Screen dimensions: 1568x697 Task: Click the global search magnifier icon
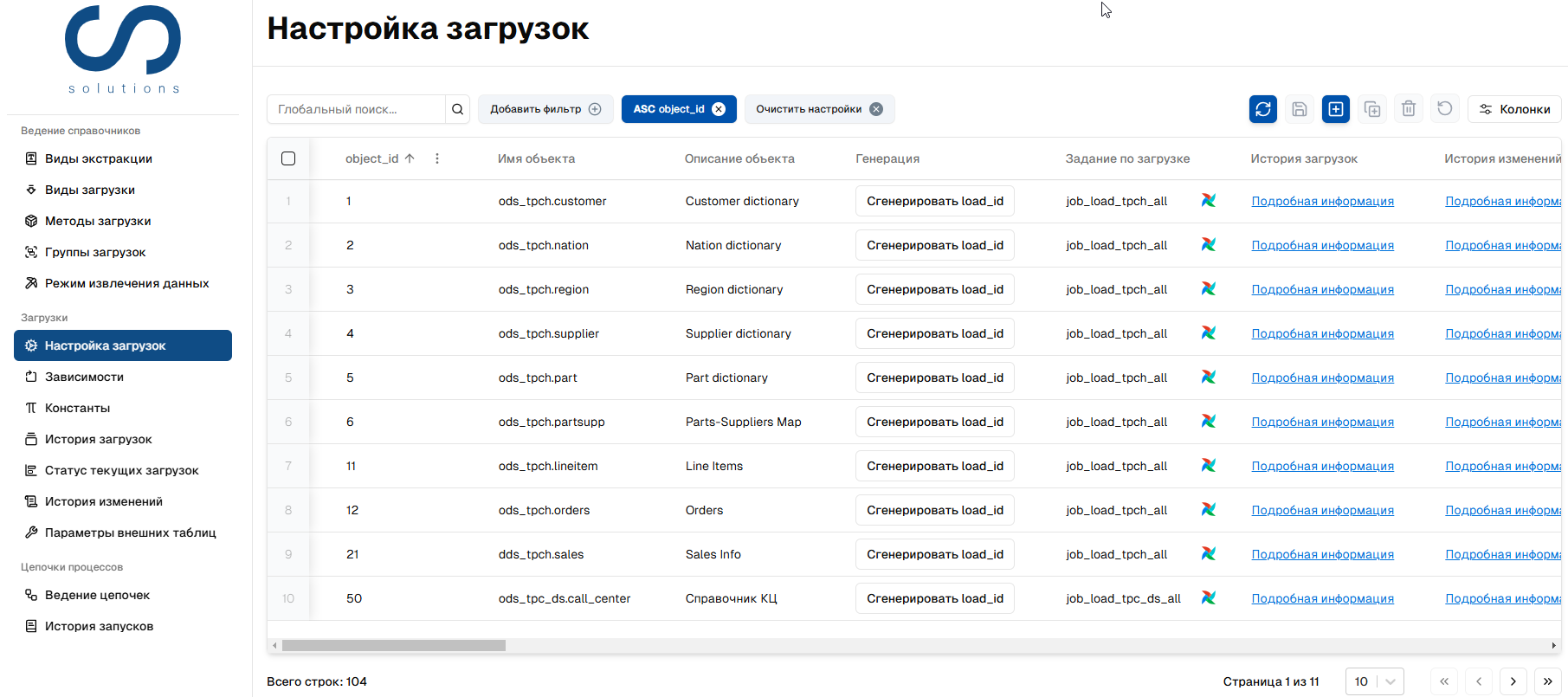coord(457,109)
